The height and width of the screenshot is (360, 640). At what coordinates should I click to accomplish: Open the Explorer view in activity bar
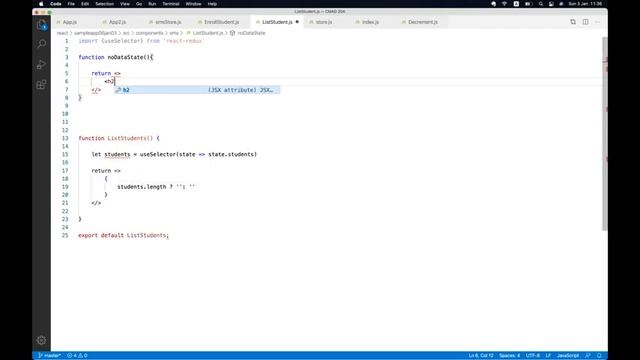click(x=41, y=25)
